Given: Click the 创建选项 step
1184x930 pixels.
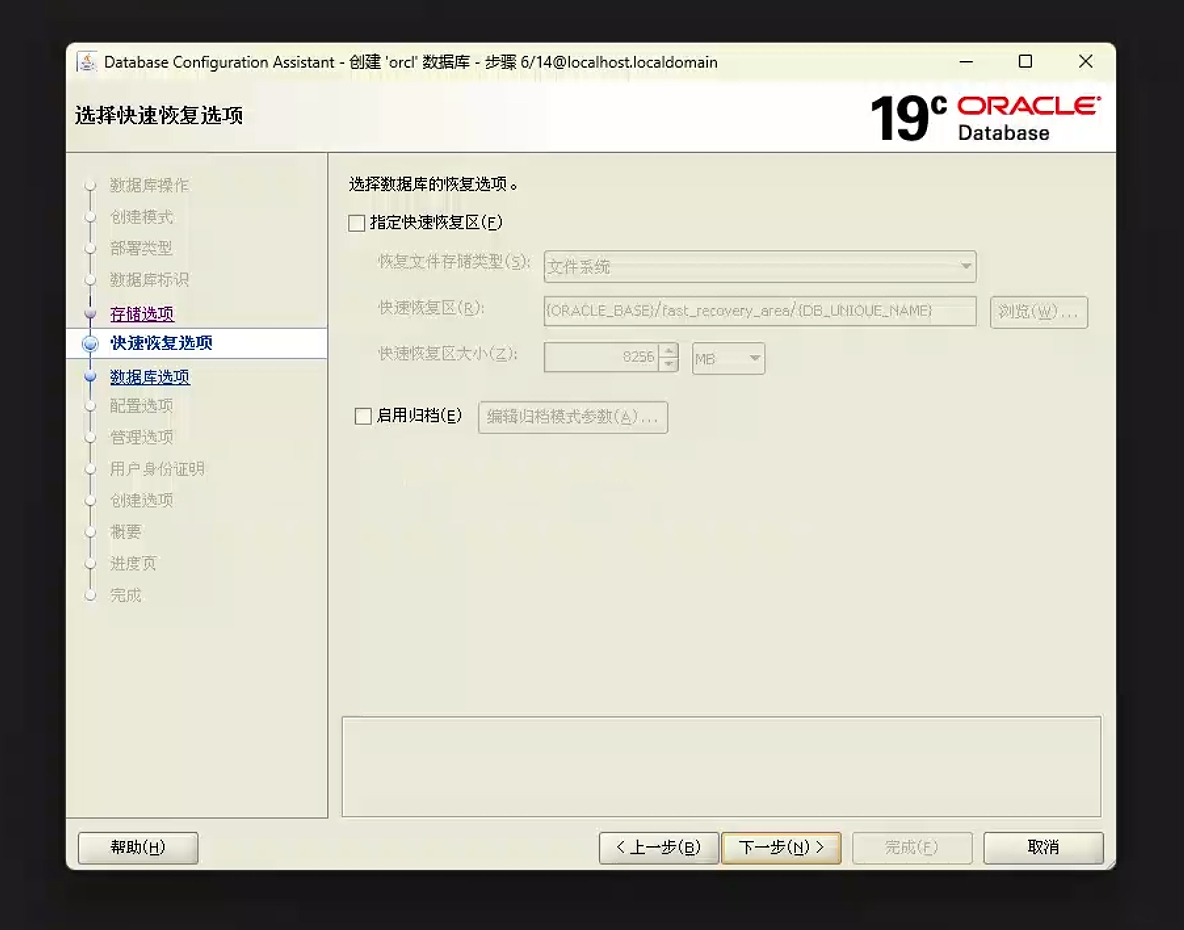Looking at the screenshot, I should (x=141, y=500).
